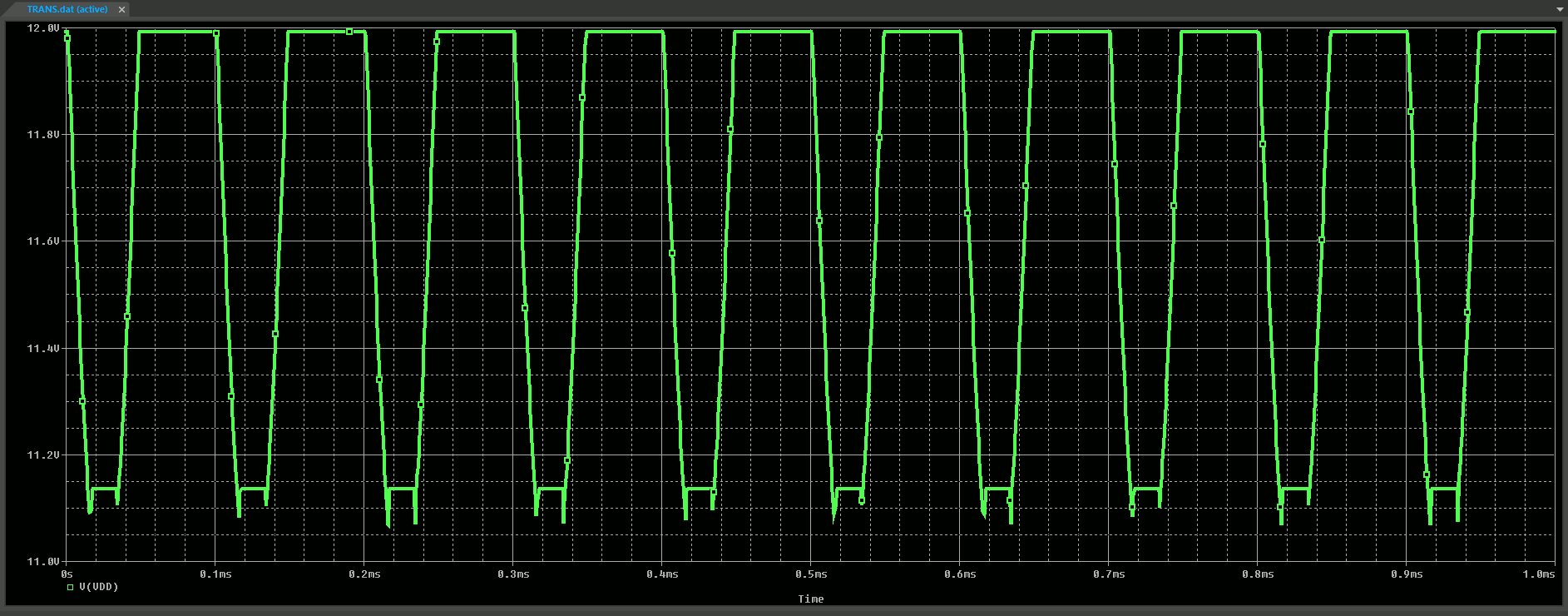Click the 11.6V y-axis label

tap(43, 241)
